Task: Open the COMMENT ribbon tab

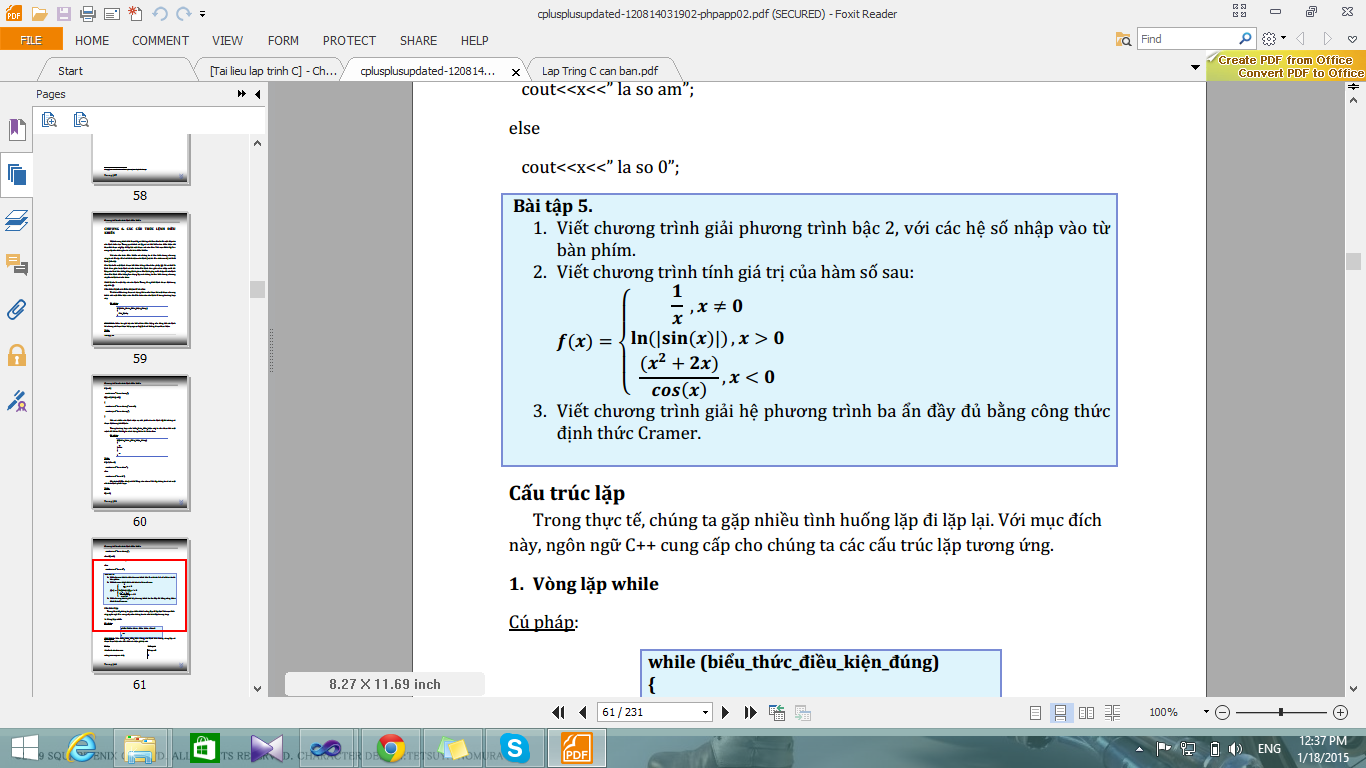Action: pyautogui.click(x=160, y=41)
